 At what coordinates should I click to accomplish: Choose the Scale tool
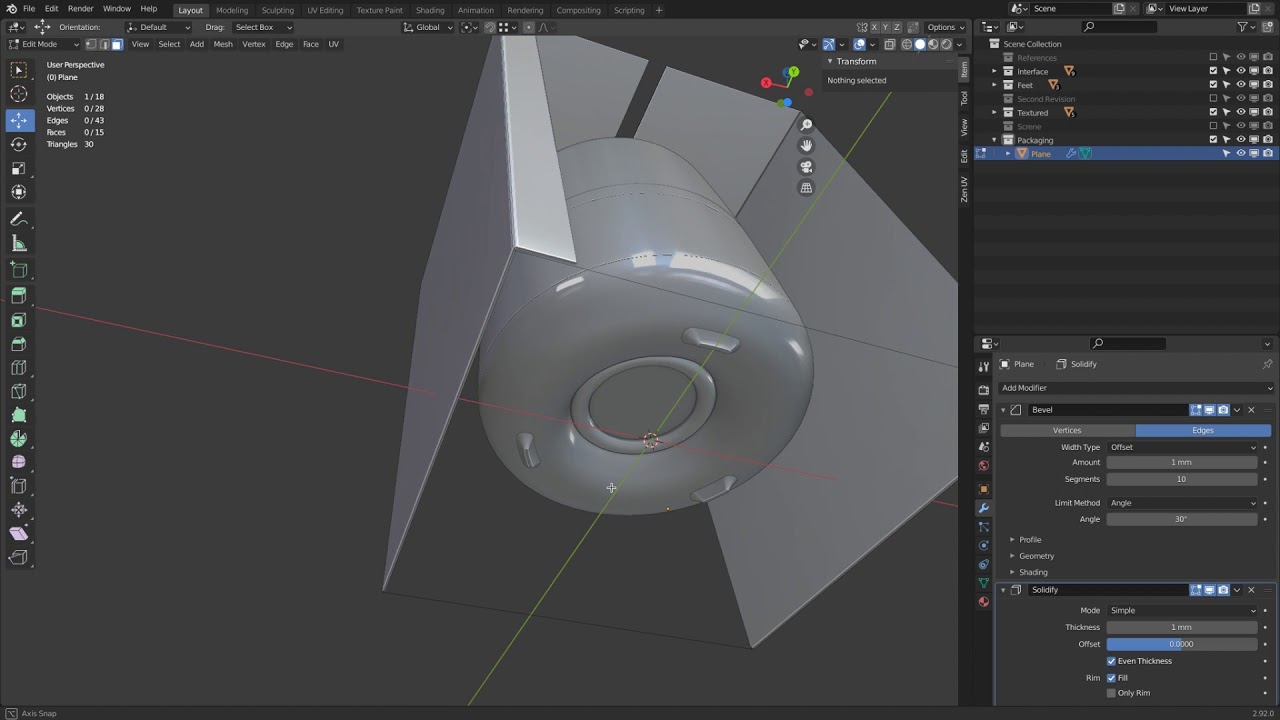click(x=18, y=169)
